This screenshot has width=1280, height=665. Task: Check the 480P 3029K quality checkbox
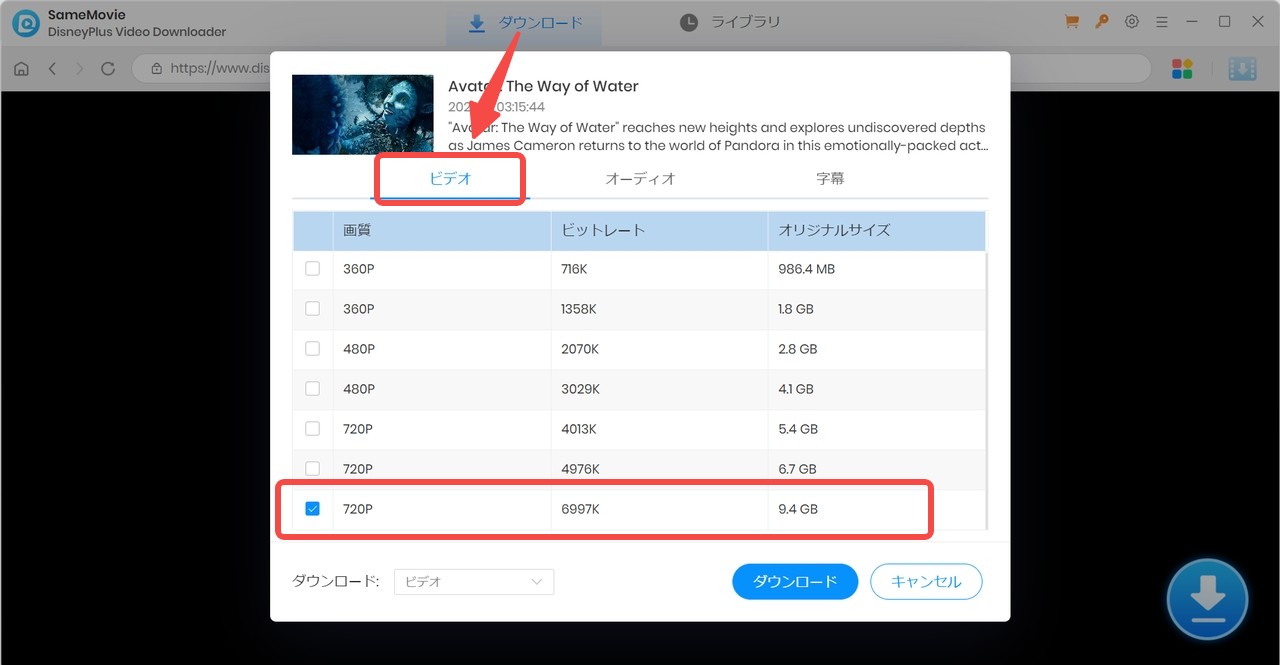point(312,388)
